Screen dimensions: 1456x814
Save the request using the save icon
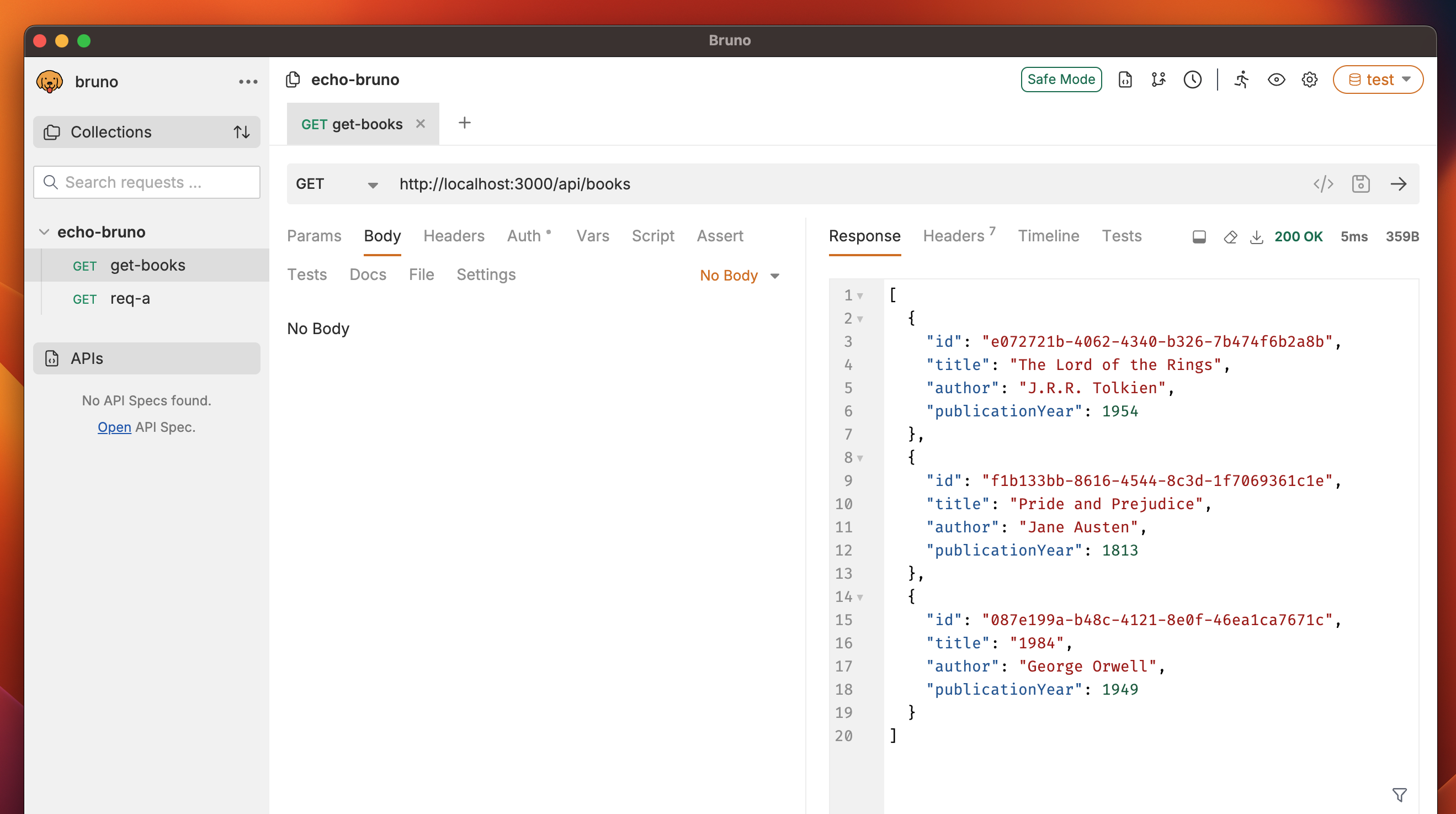[1361, 184]
